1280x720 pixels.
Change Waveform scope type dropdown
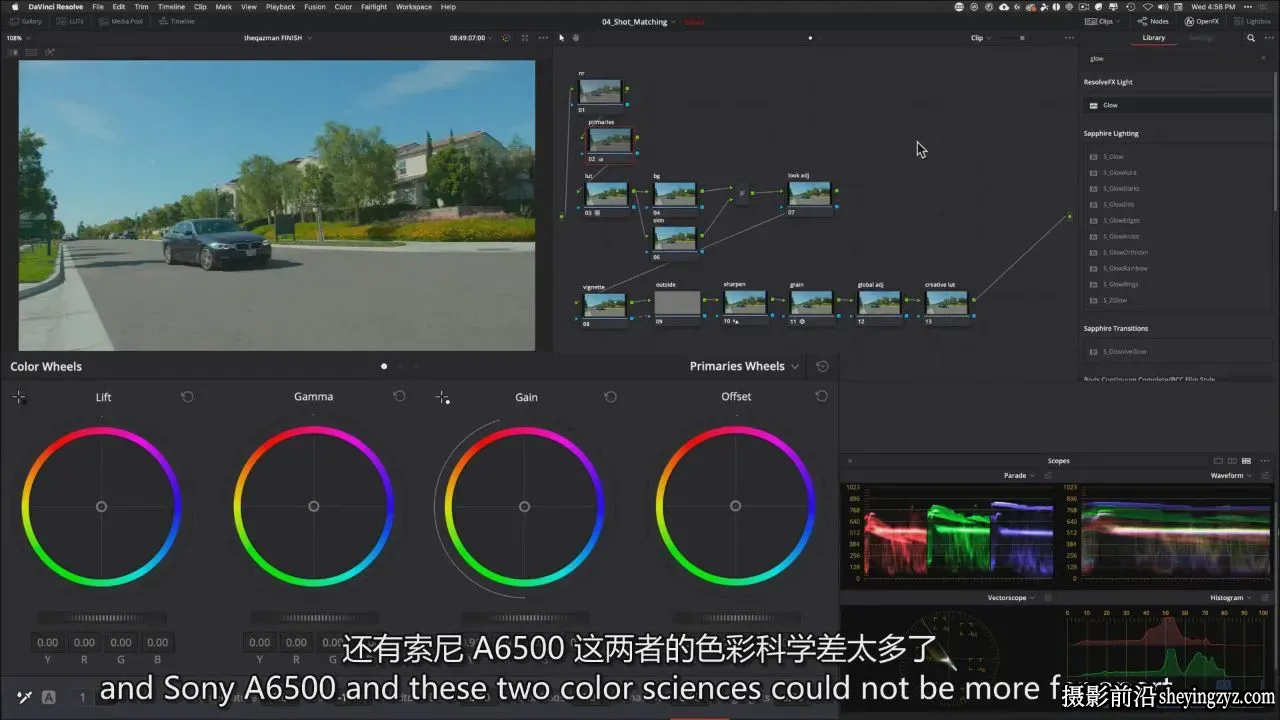pyautogui.click(x=1231, y=476)
